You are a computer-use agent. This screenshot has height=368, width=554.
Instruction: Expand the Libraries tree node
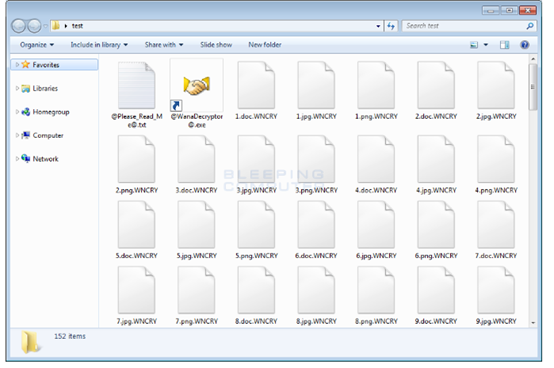tap(17, 88)
